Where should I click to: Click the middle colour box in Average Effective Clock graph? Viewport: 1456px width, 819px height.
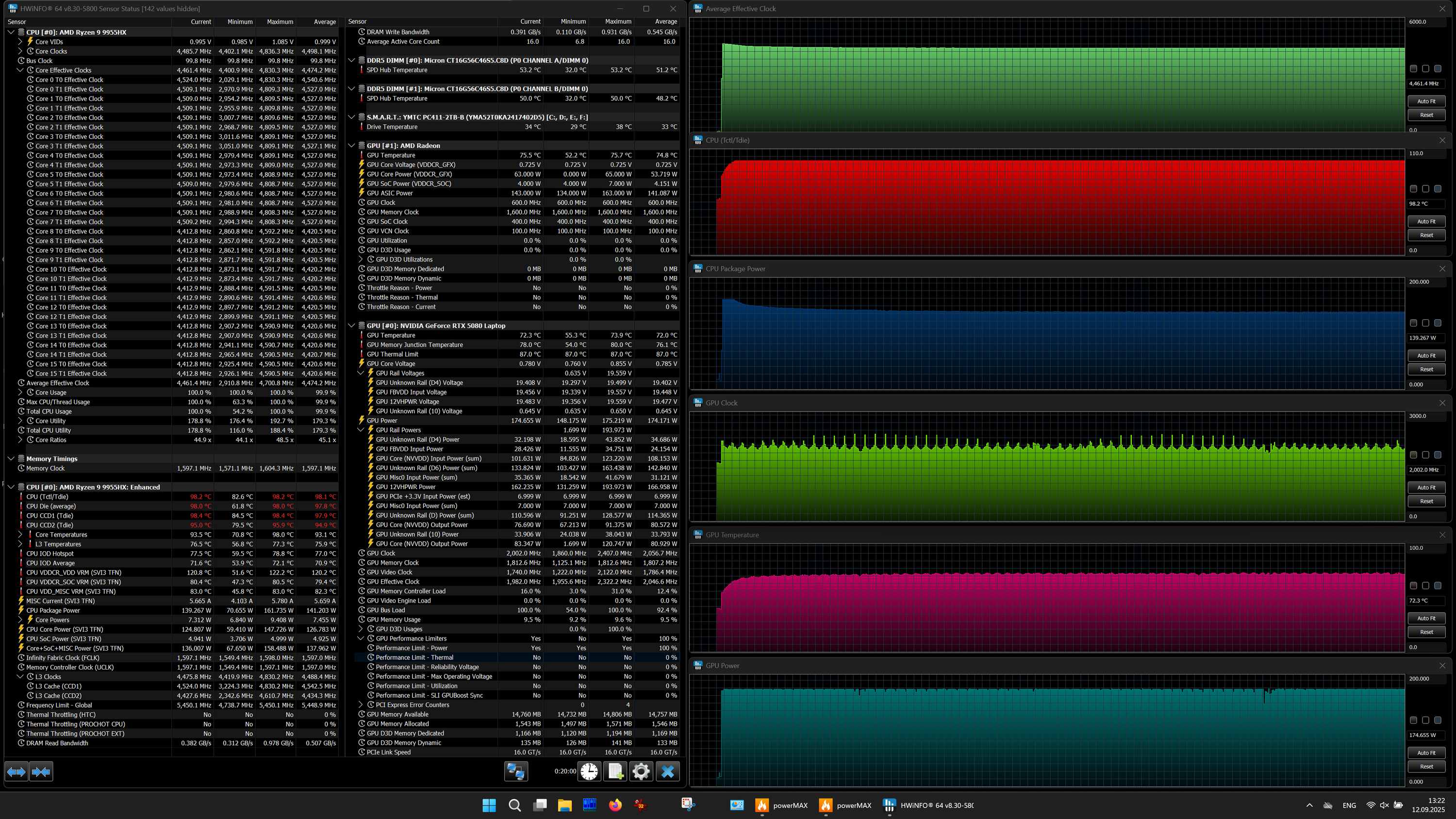(1425, 68)
